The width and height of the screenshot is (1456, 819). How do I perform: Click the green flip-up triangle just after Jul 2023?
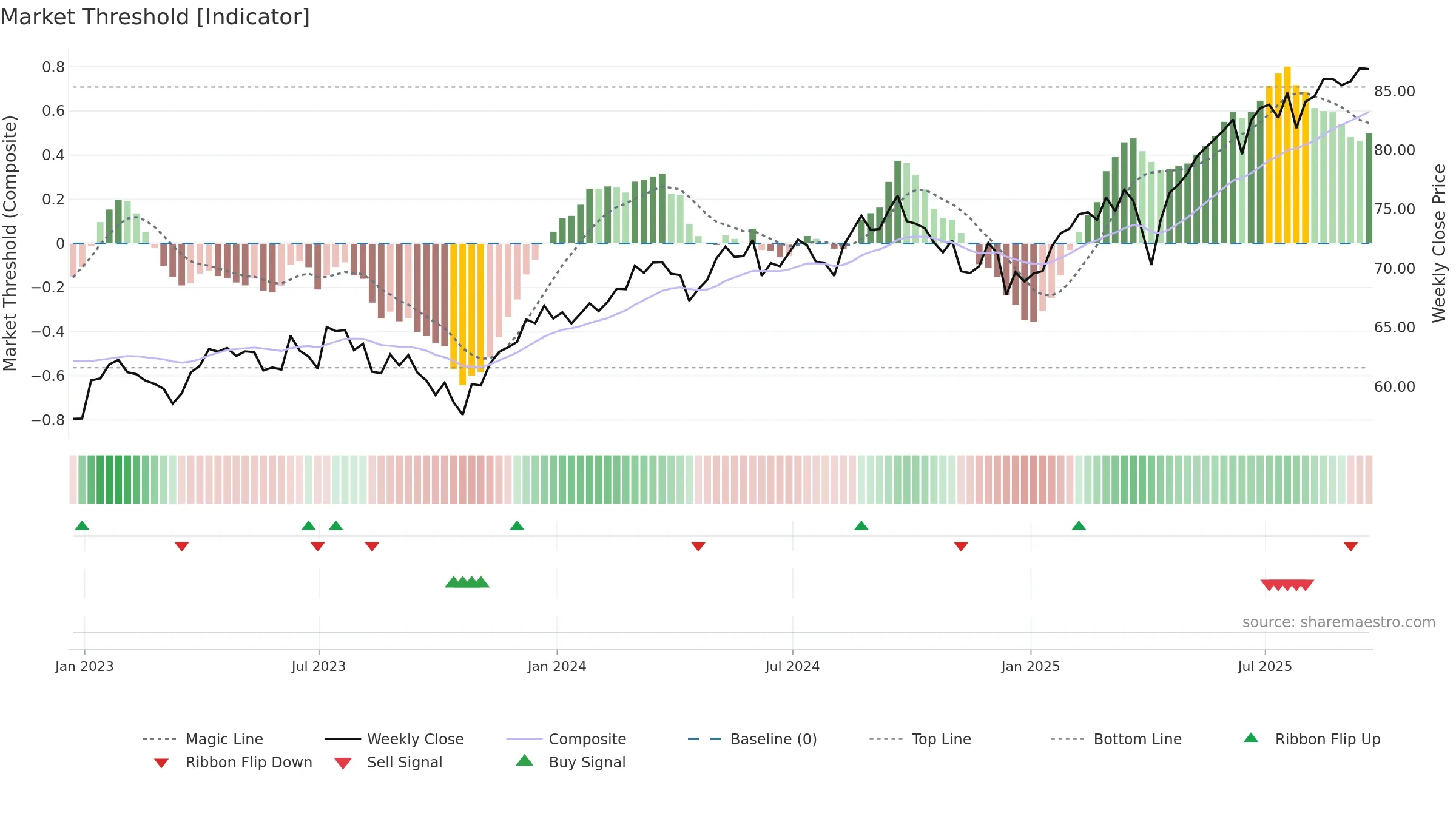click(x=336, y=525)
